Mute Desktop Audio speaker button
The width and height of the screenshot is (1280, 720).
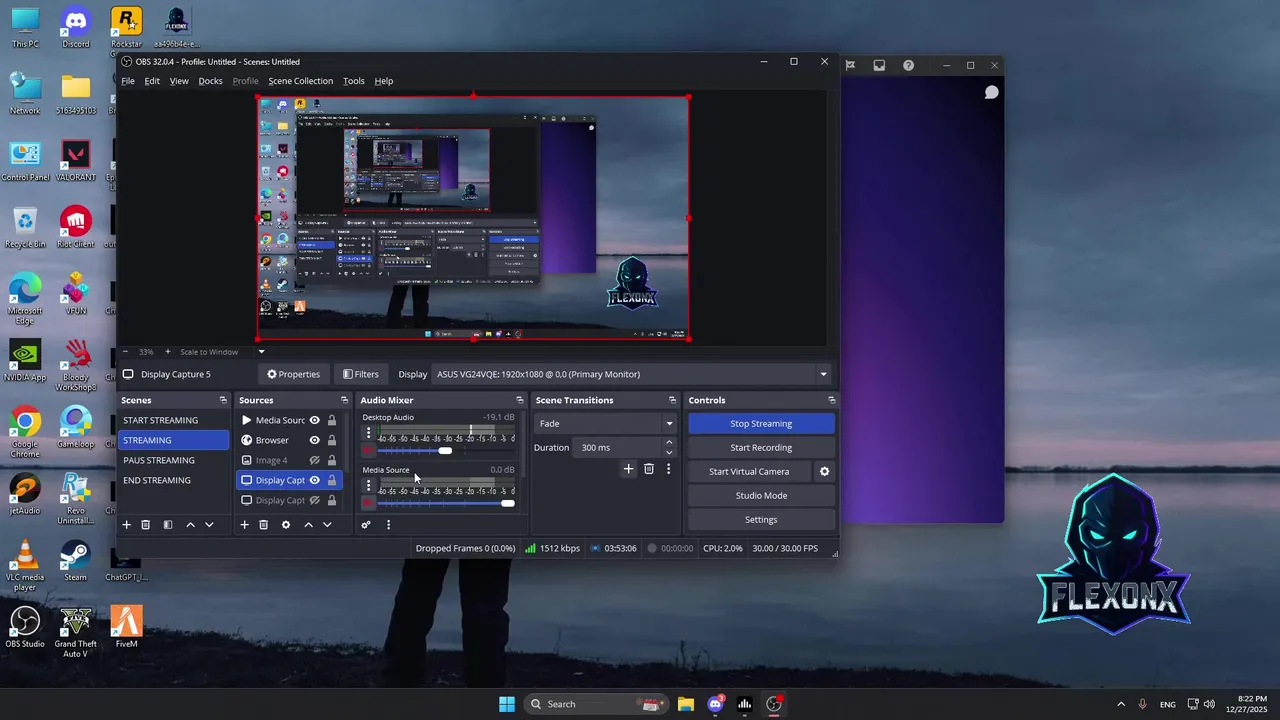(x=368, y=450)
